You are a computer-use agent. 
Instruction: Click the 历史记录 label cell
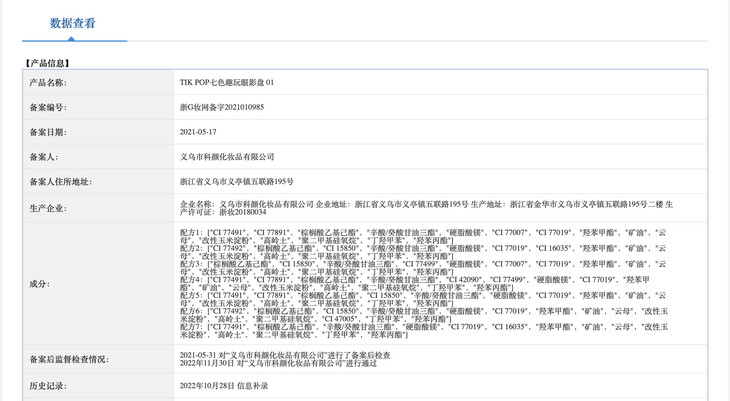pos(48,386)
